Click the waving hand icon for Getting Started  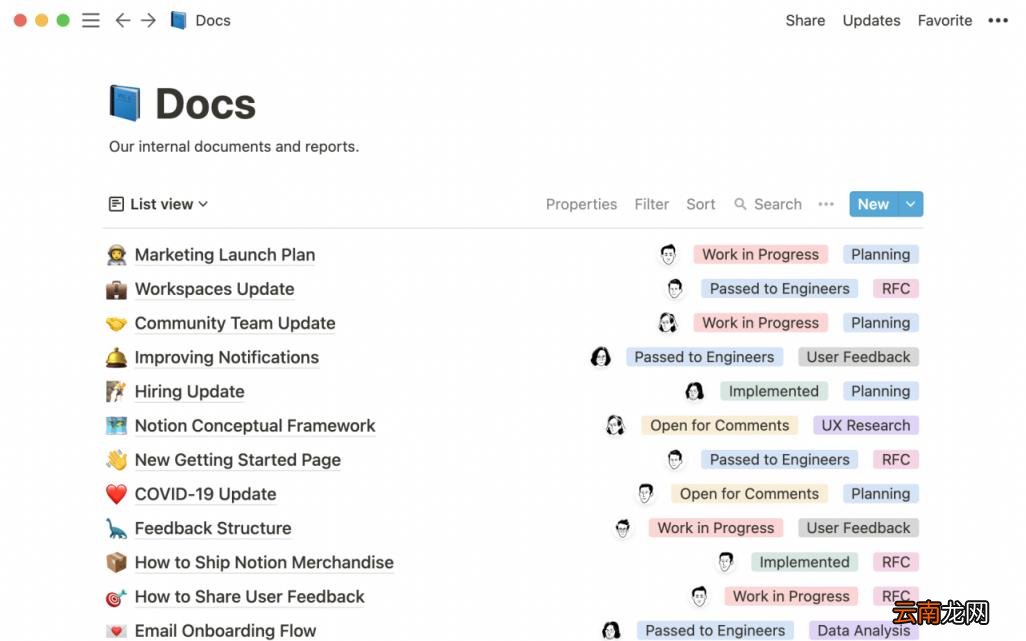pos(116,460)
